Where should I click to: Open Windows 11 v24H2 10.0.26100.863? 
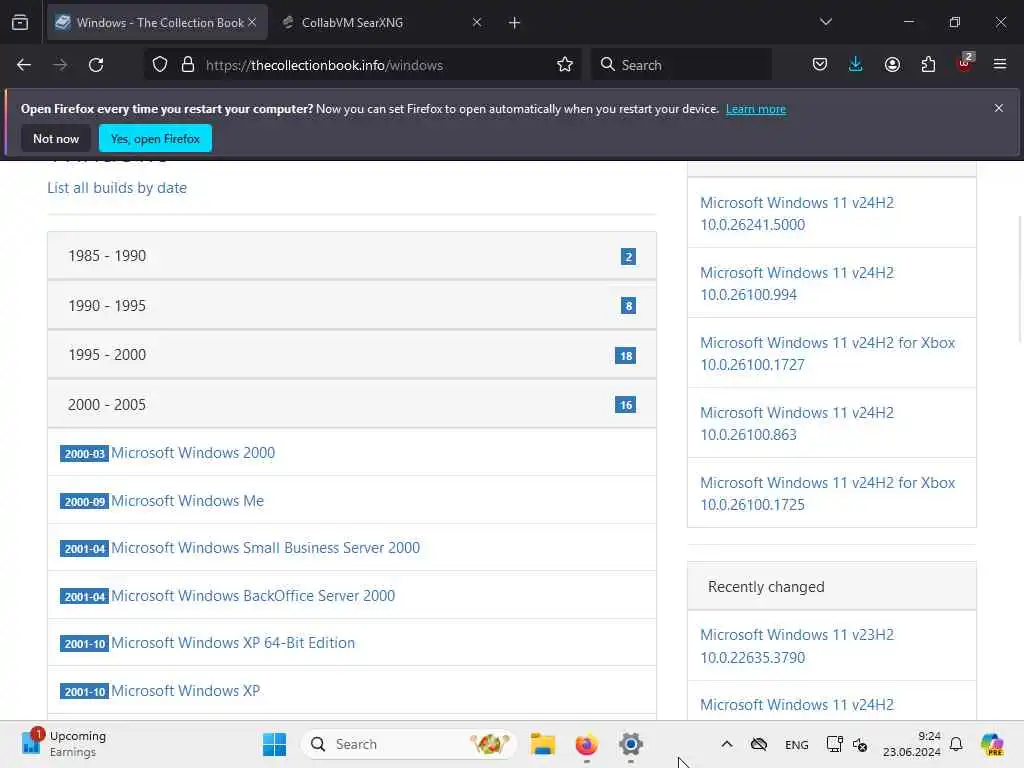pyautogui.click(x=797, y=423)
